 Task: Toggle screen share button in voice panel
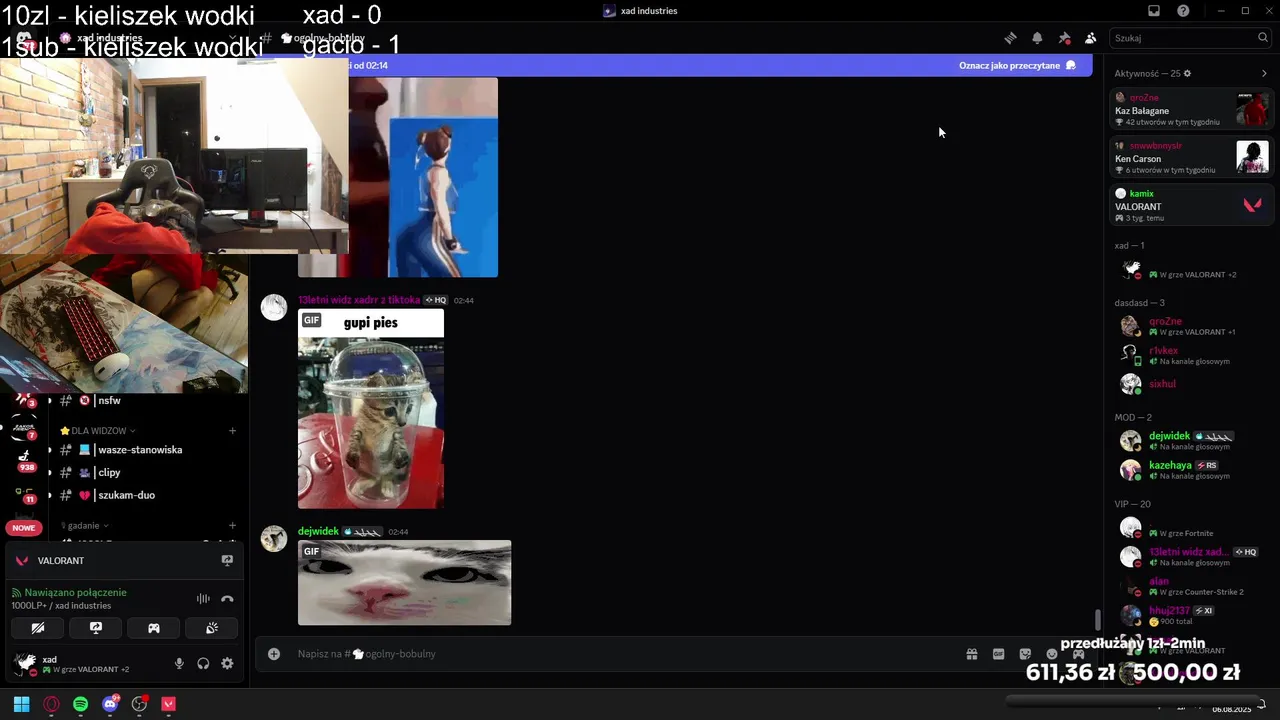96,628
